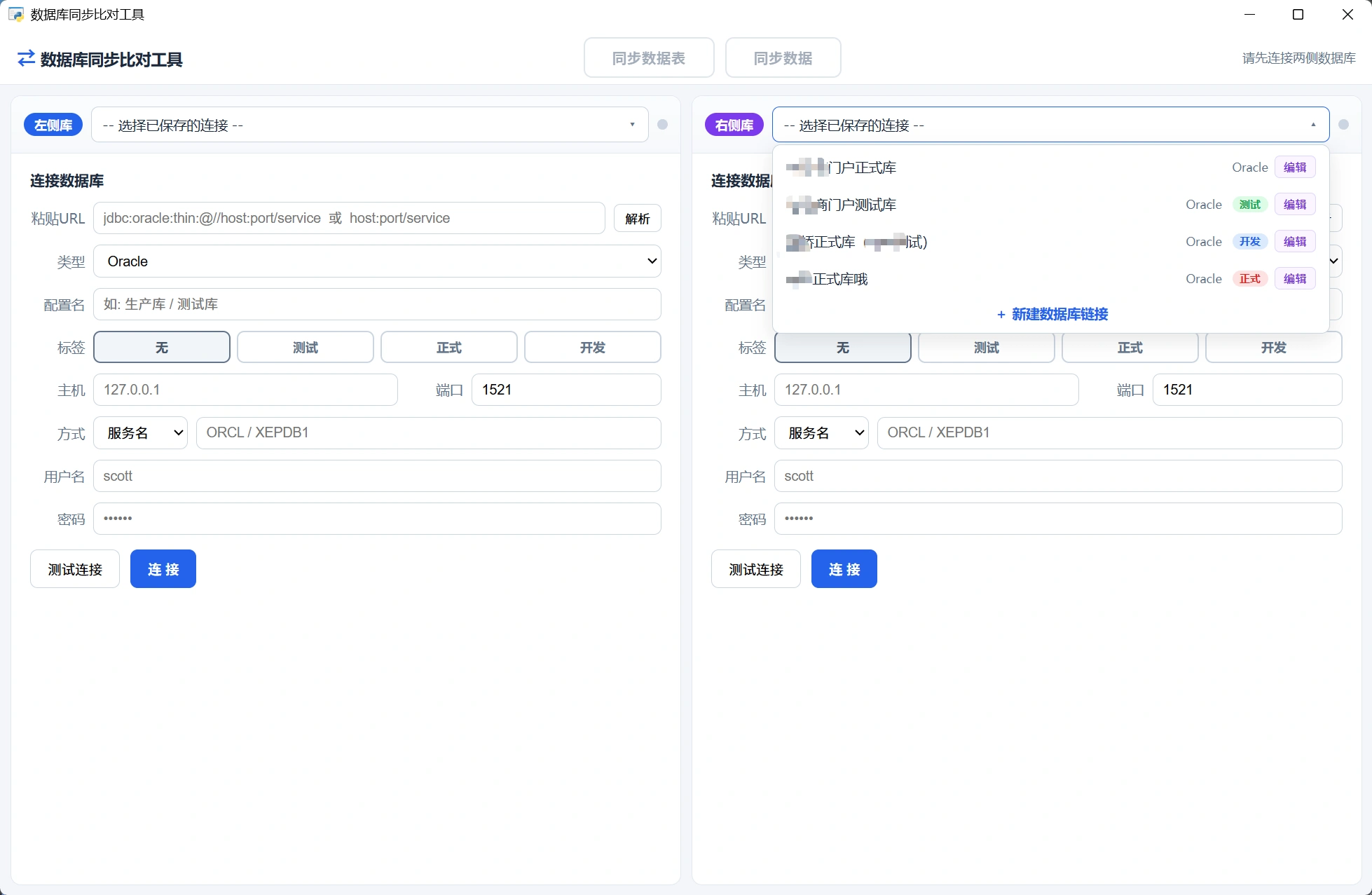Focus the right 密码 input field
This screenshot has width=1372, height=895.
pos(1058,519)
